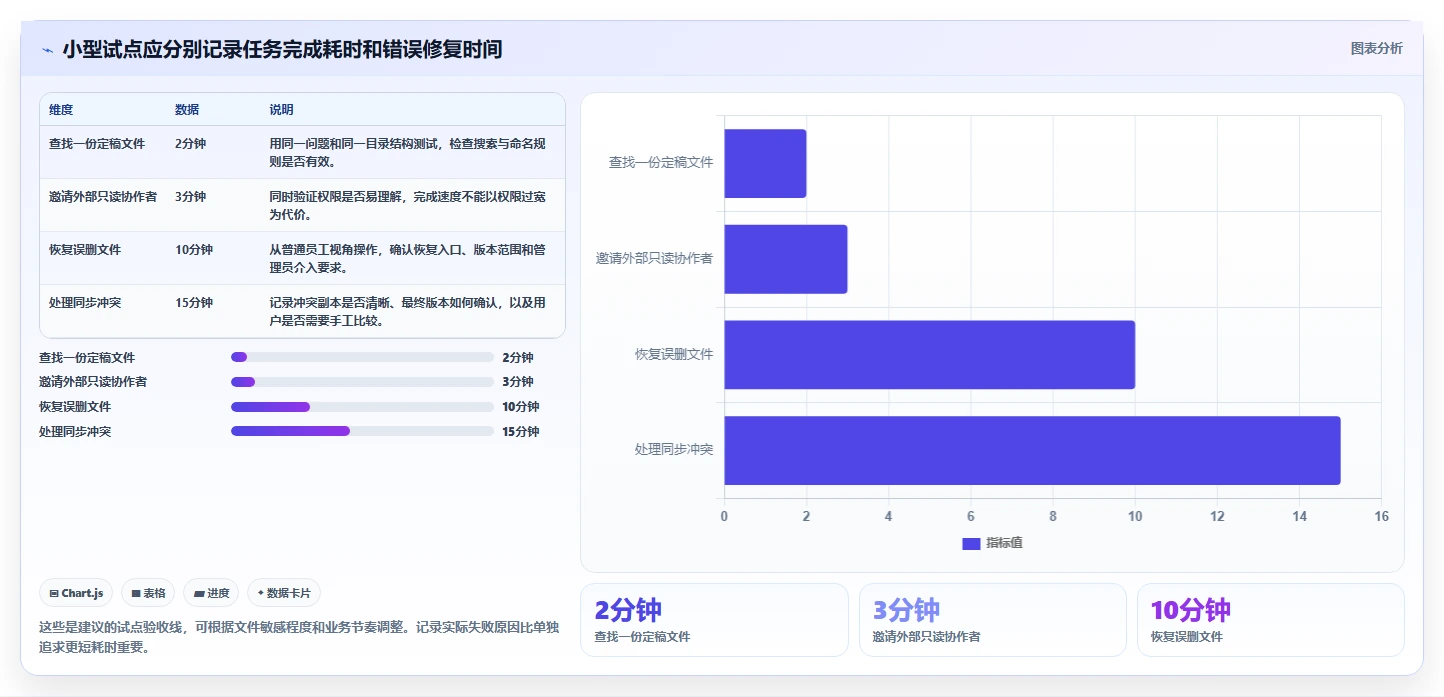Click the 10分钟 data card

pos(1271,620)
